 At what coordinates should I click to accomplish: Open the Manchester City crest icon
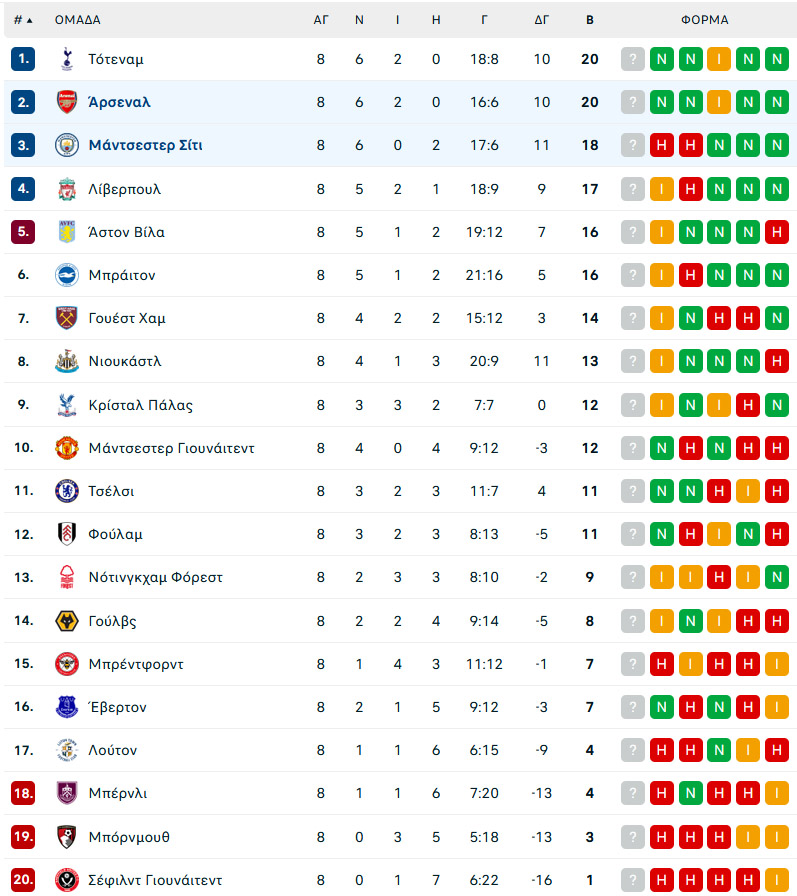point(67,145)
